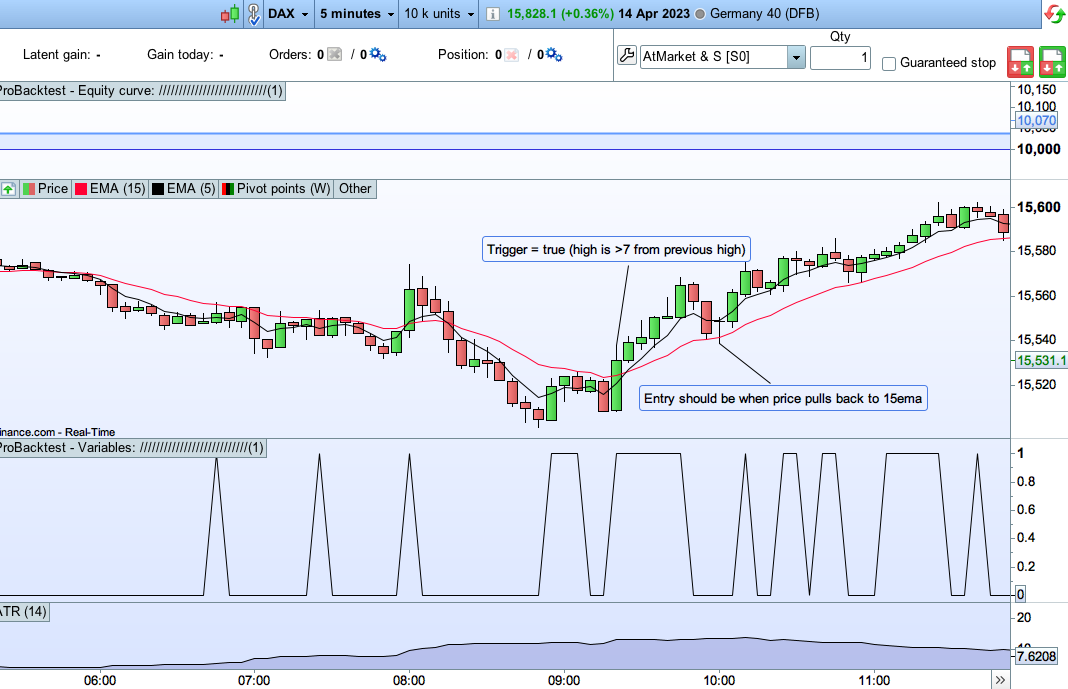Open the Other indicator tab
The height and width of the screenshot is (689, 1068).
pos(355,189)
